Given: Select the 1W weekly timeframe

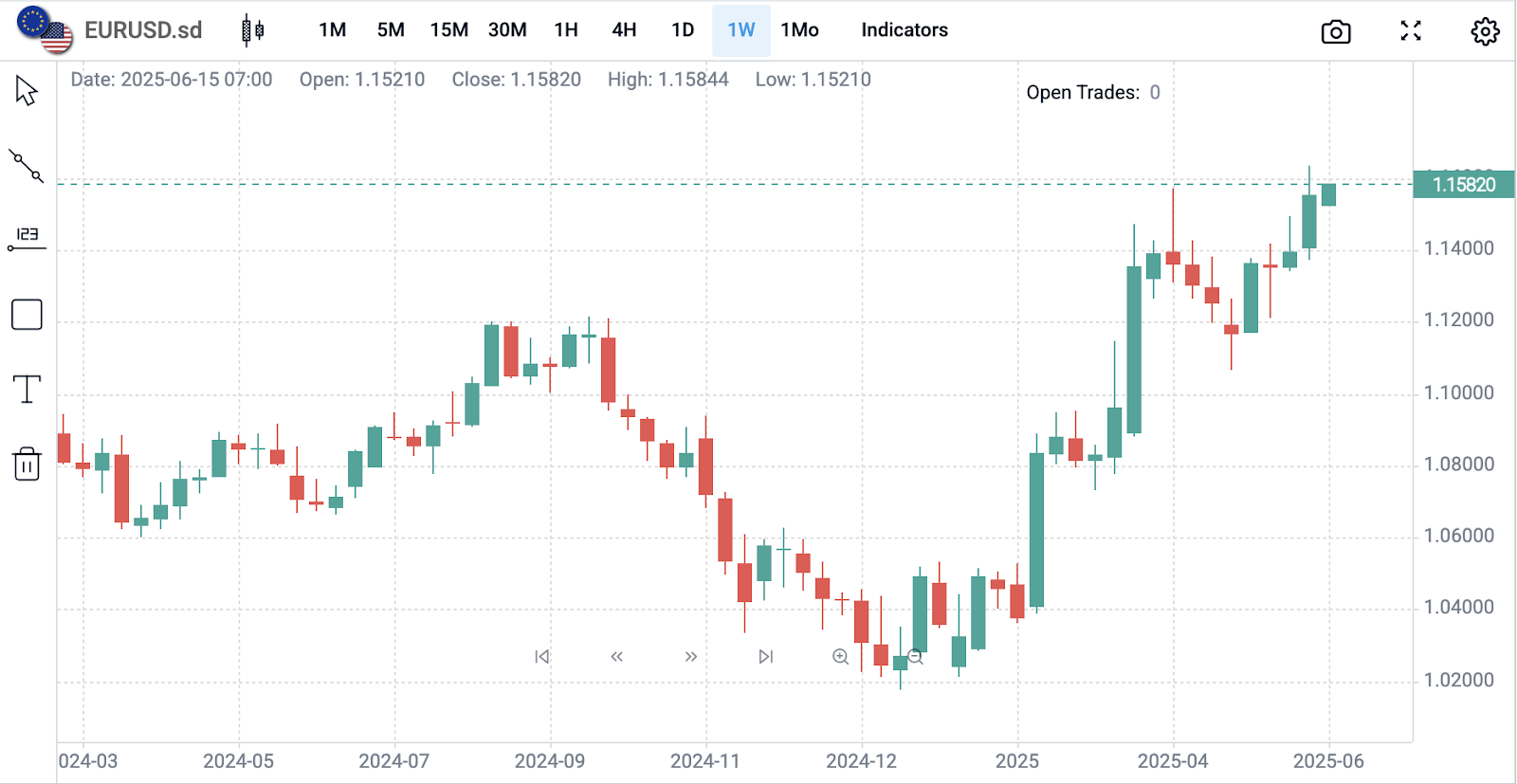Looking at the screenshot, I should coord(741,30).
